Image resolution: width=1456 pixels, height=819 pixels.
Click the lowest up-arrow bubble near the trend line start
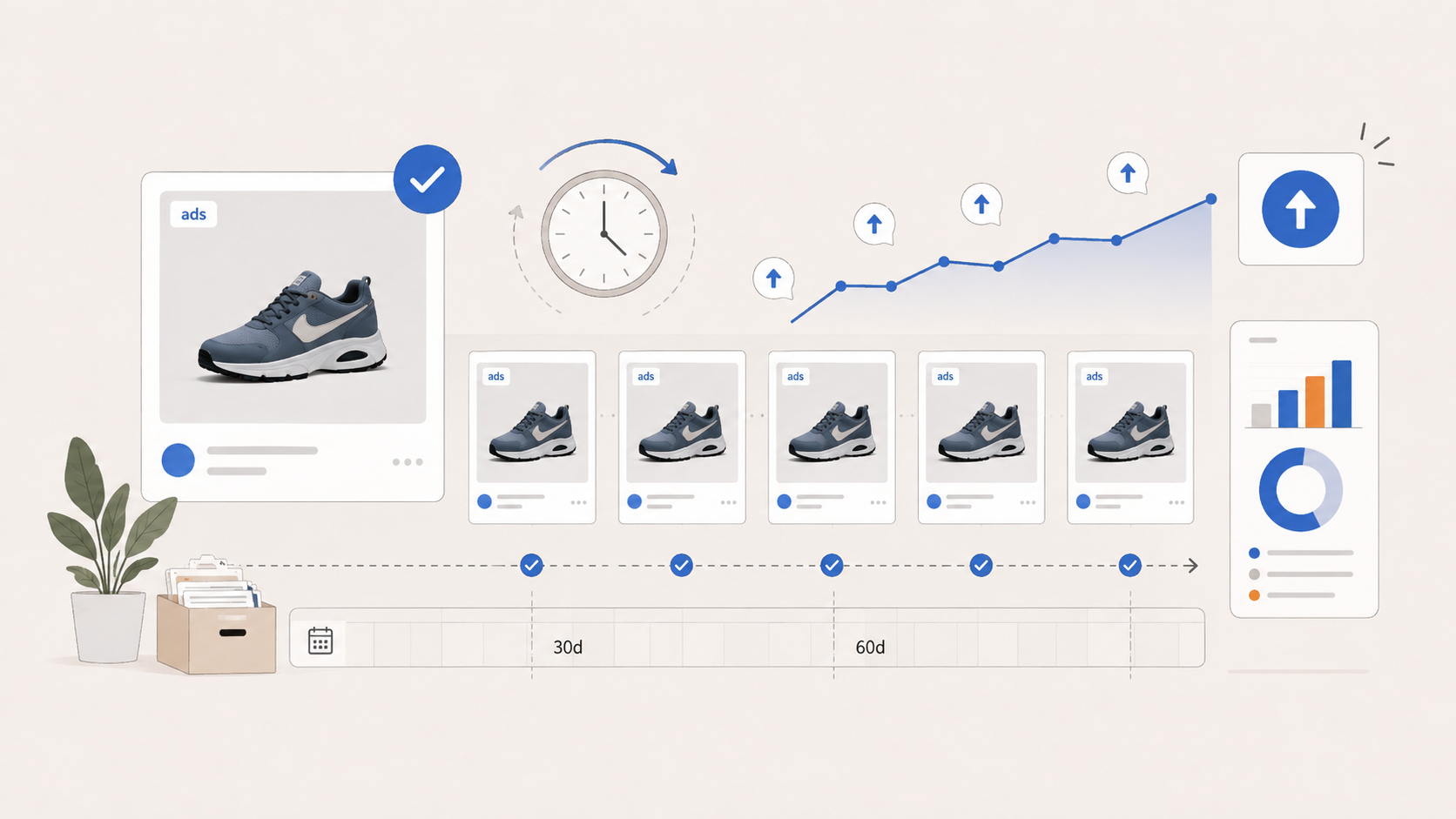[x=773, y=279]
